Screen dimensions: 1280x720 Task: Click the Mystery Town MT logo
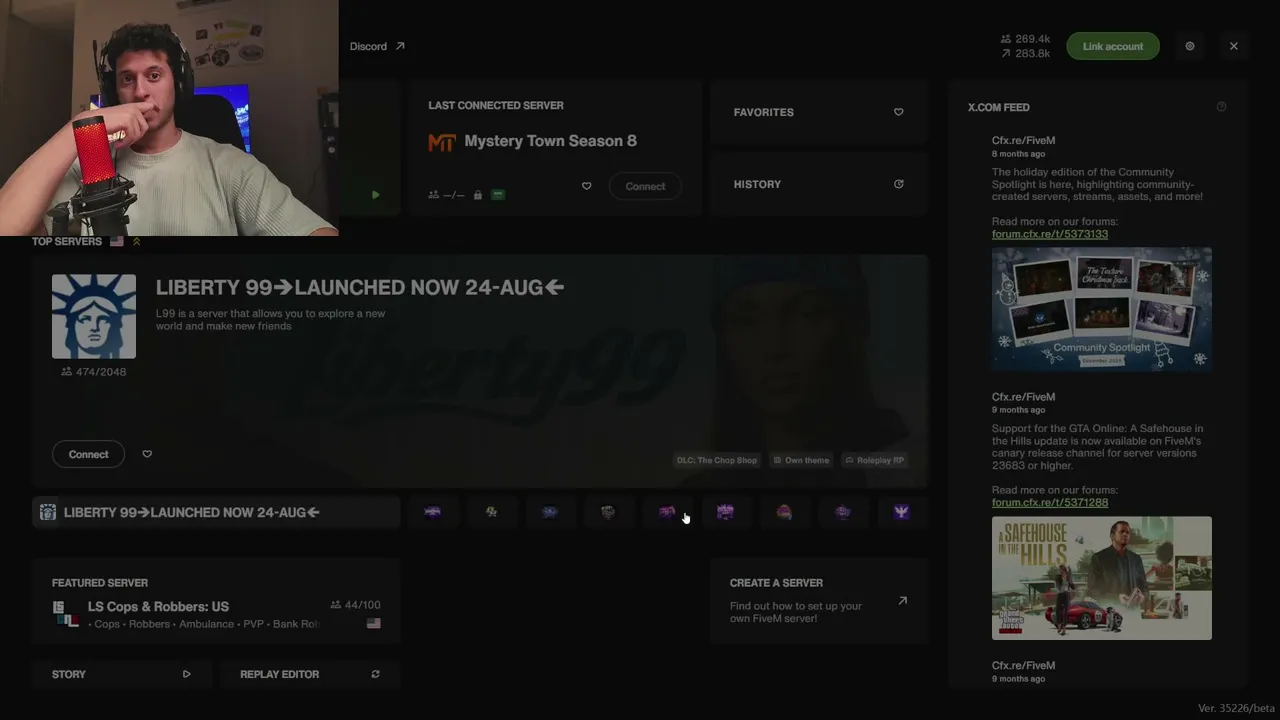[441, 142]
